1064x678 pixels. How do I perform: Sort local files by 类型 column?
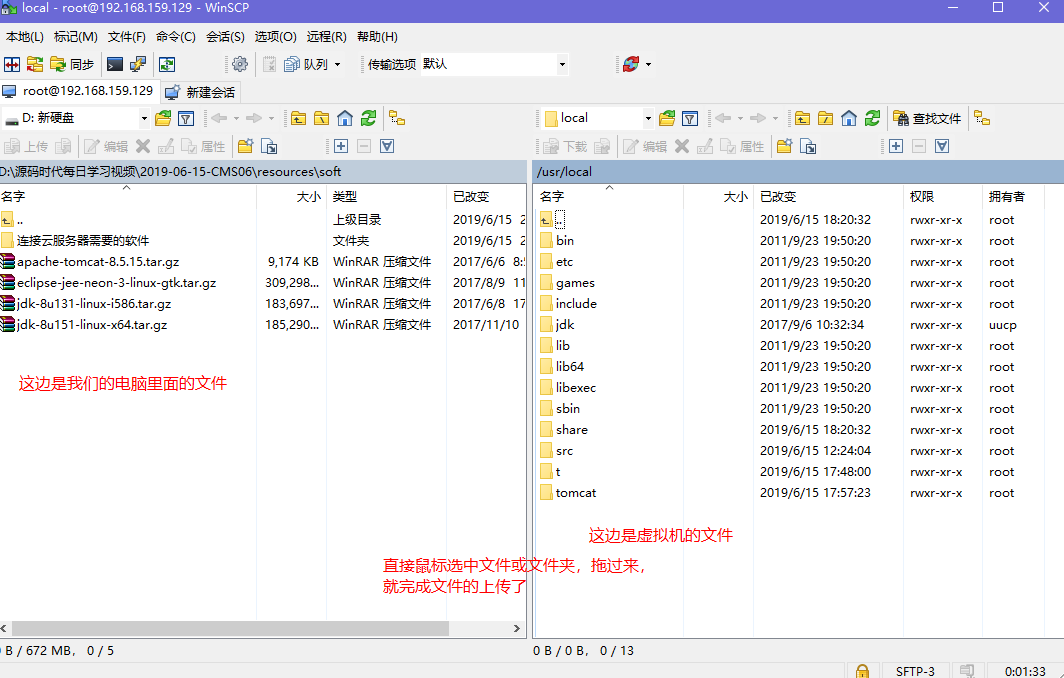click(387, 196)
